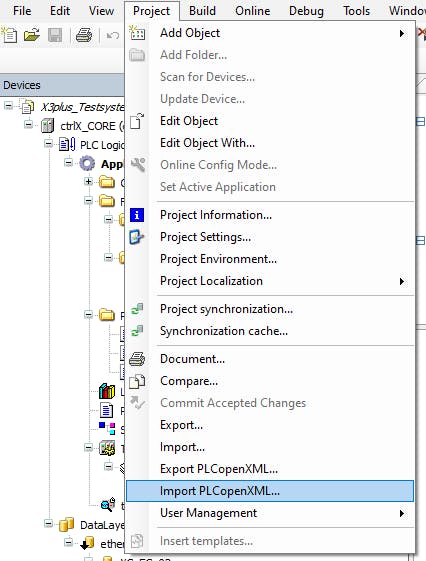Image resolution: width=426 pixels, height=561 pixels.
Task: Click the Compare documents icon
Action: click(x=137, y=381)
